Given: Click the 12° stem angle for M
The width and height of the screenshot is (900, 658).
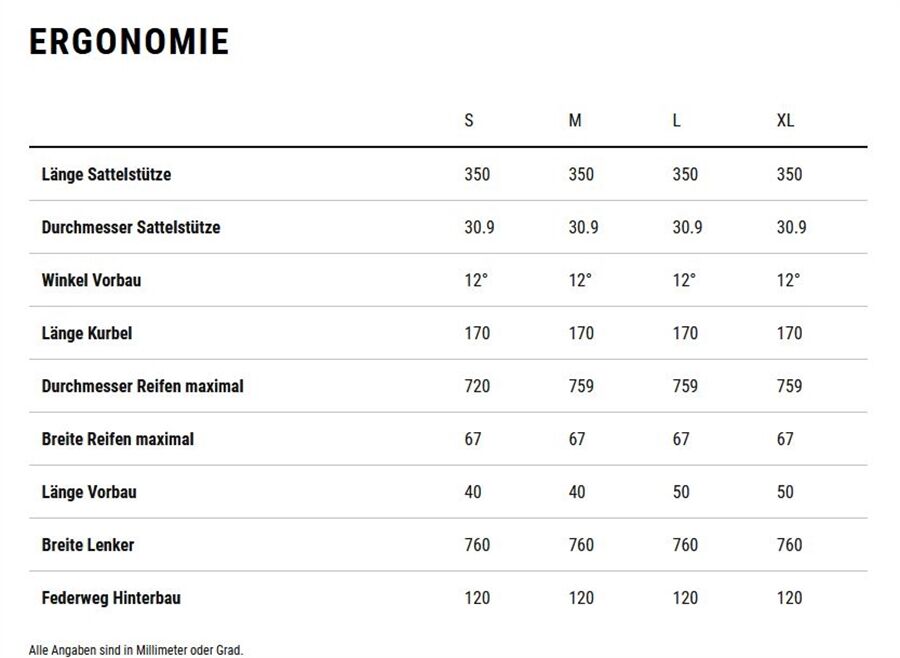Looking at the screenshot, I should coord(580,280).
